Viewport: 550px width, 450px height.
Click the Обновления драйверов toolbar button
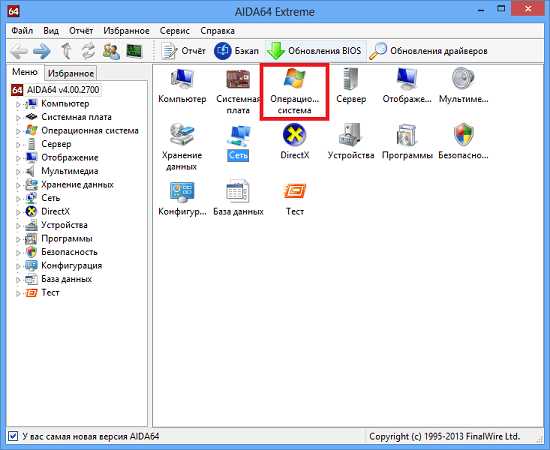pyautogui.click(x=428, y=51)
